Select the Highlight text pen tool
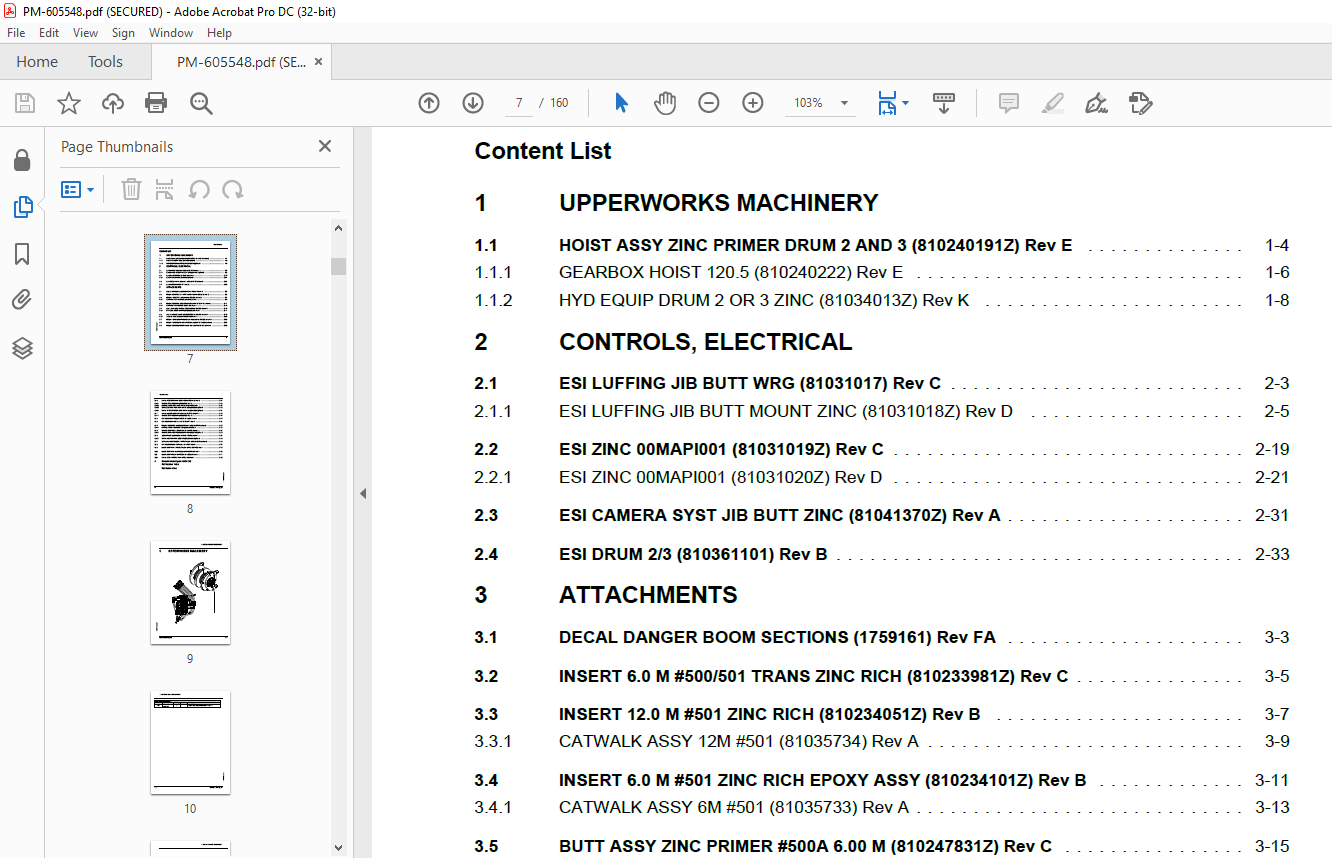Viewport: 1332px width, 858px height. 1052,103
